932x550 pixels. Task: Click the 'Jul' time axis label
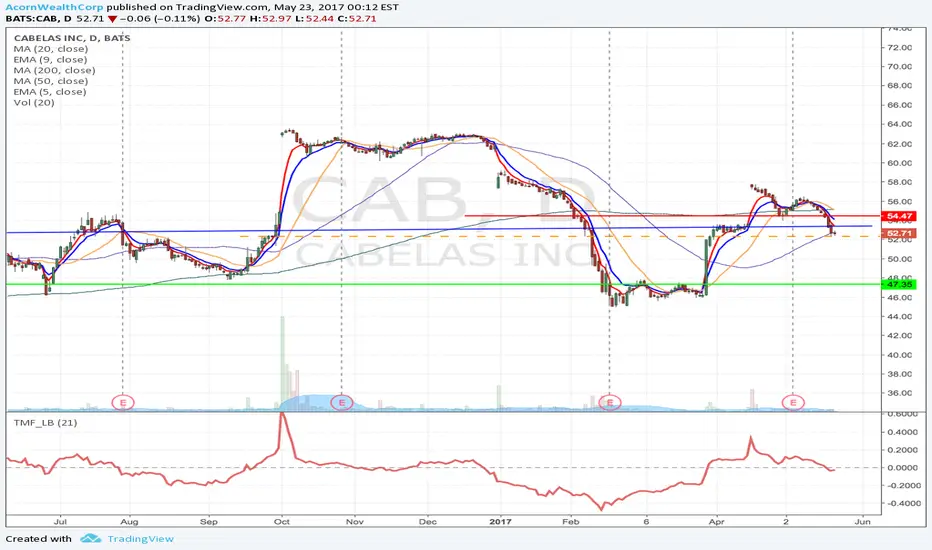point(60,521)
